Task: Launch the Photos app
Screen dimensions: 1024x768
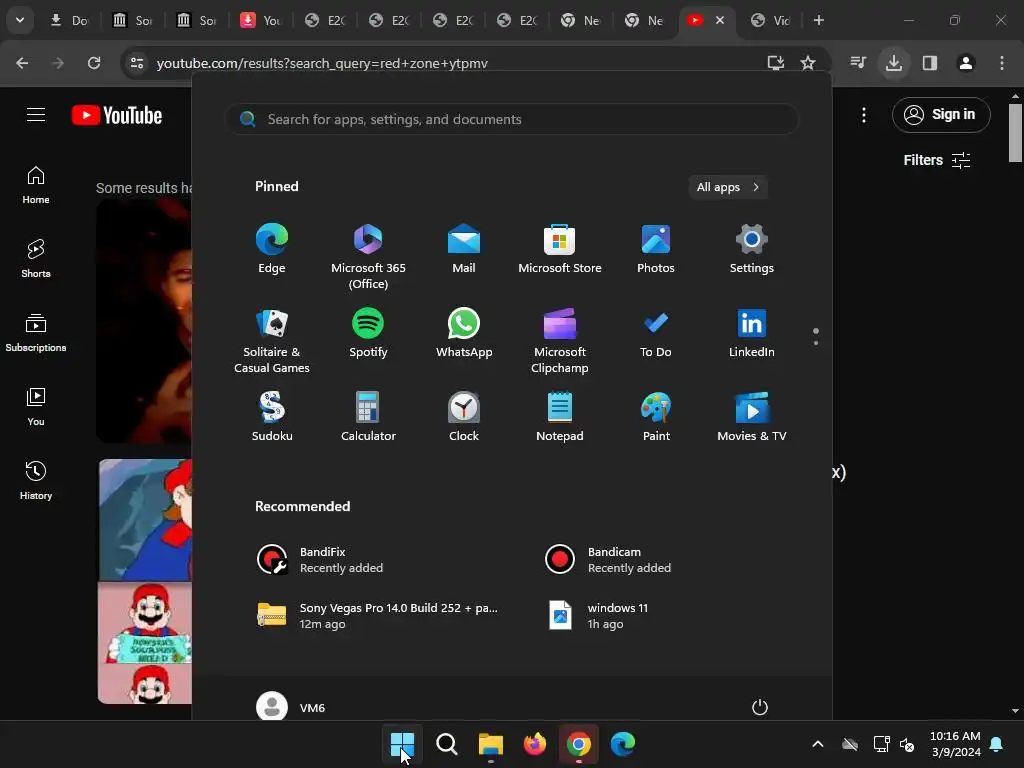Action: (x=656, y=249)
